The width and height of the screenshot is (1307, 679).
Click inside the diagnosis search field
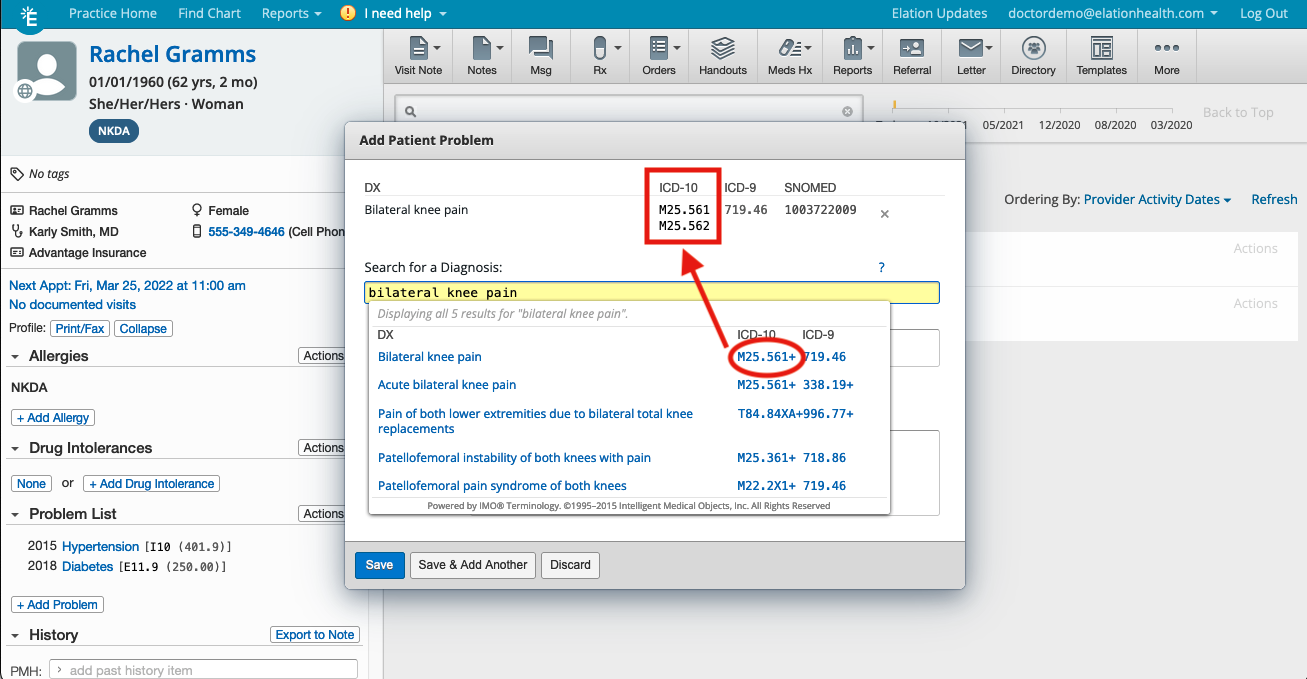650,292
